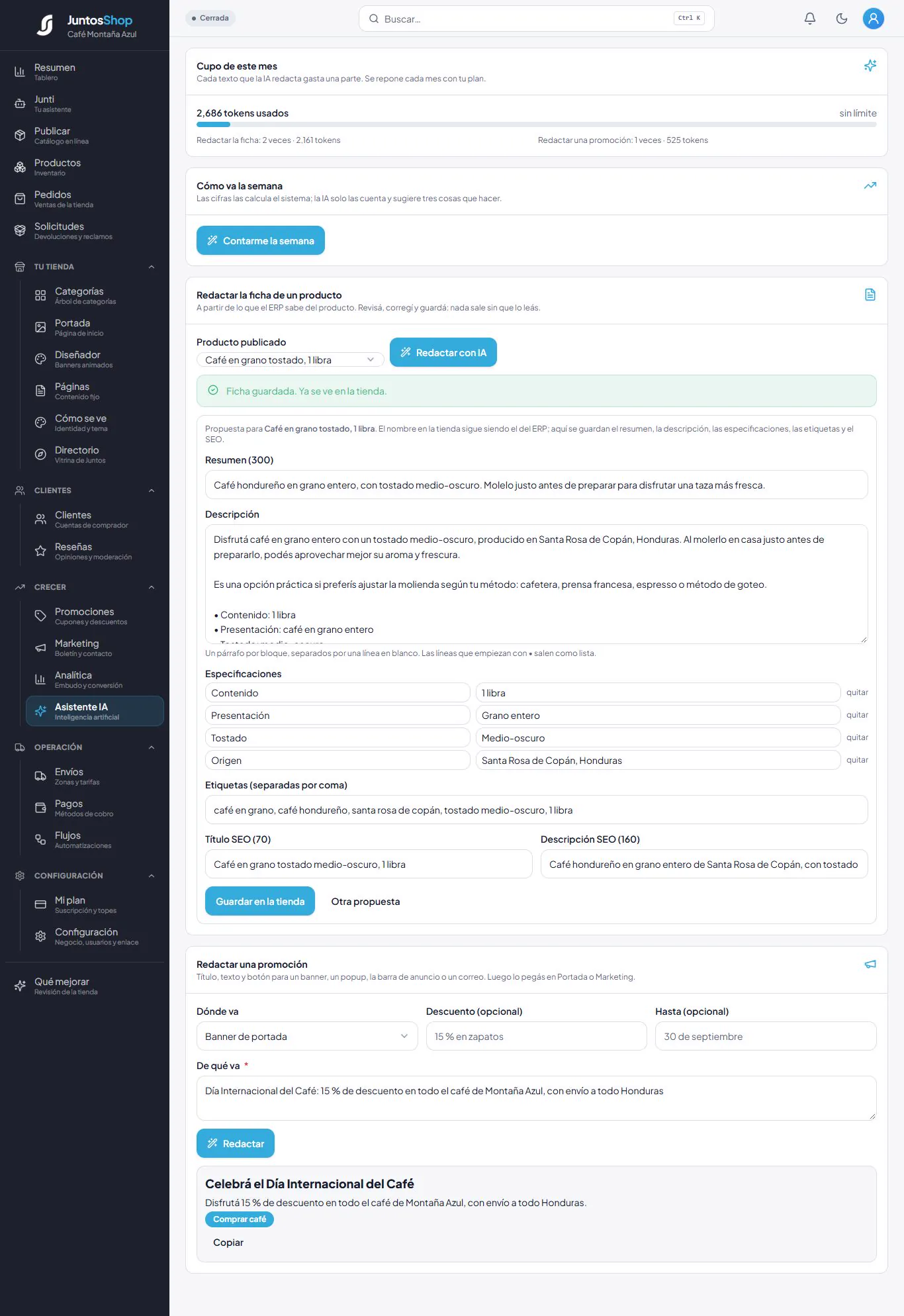Viewport: 904px width, 1316px height.
Task: Open the user profile avatar
Action: click(x=874, y=19)
